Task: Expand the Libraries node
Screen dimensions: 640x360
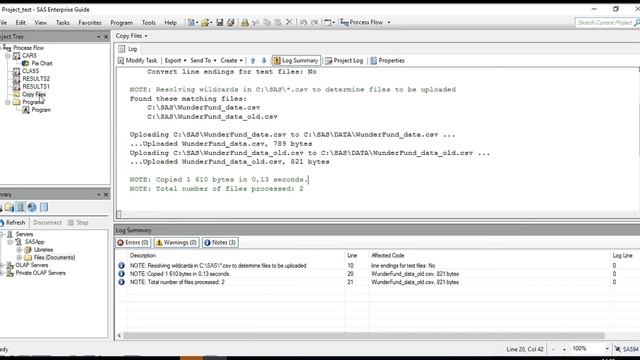Action: [x=19, y=250]
